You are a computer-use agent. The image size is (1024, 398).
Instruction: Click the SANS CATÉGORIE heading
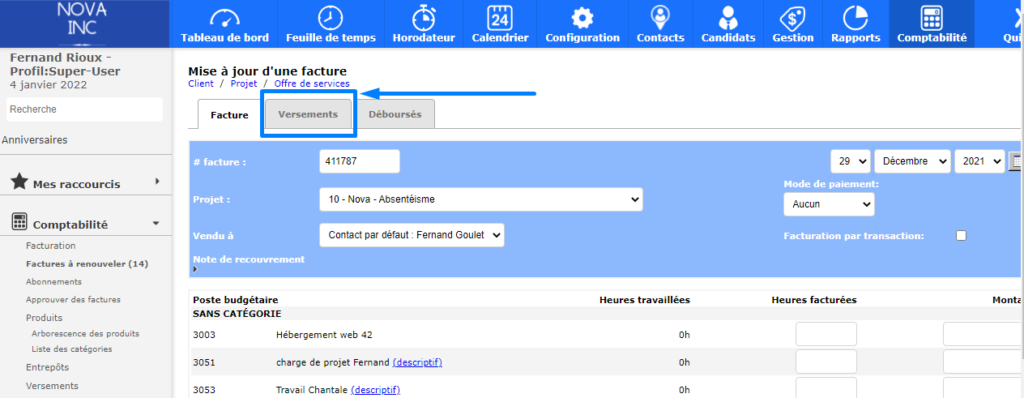pos(237,314)
